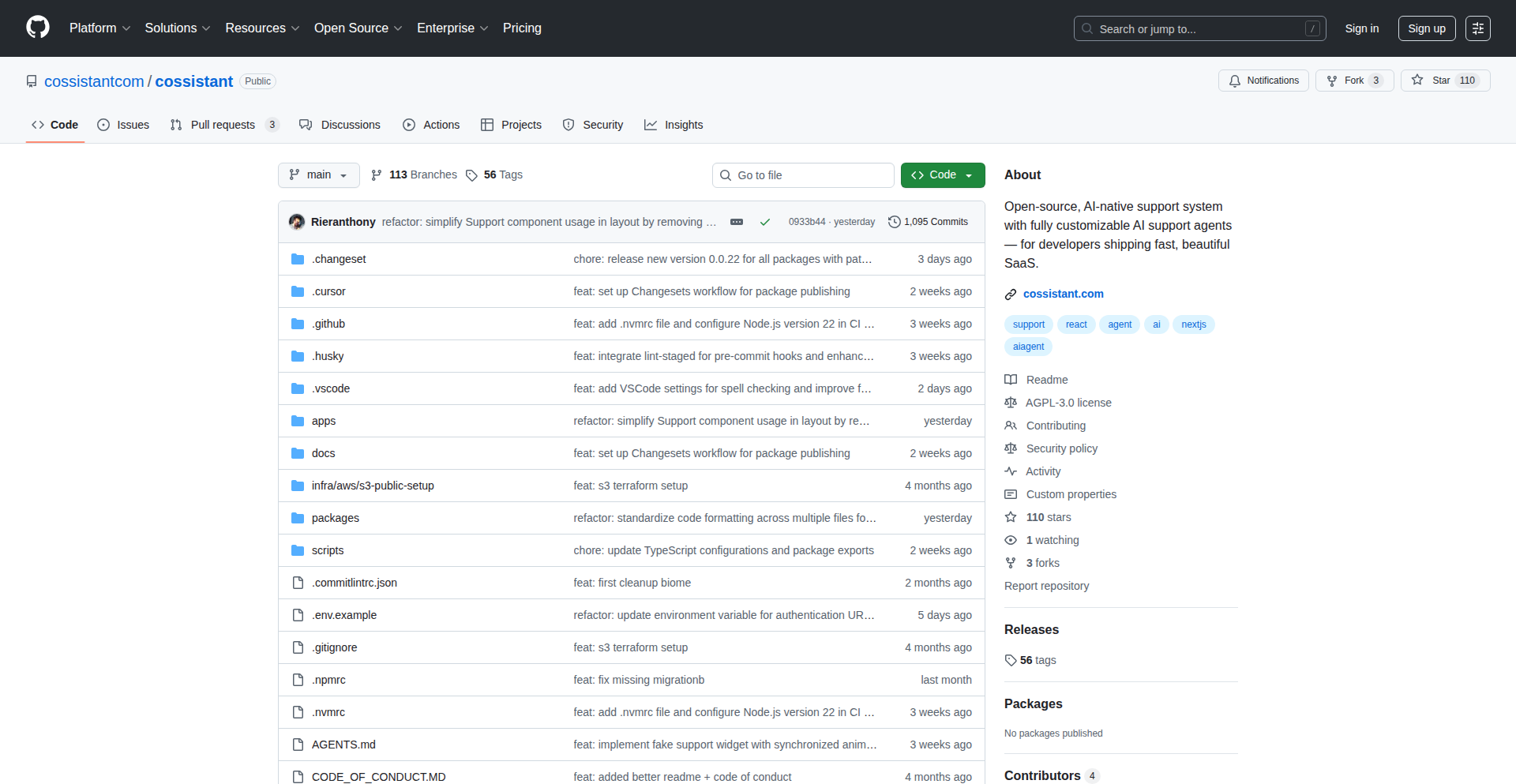Click the Sign up button
1516x784 pixels.
pyautogui.click(x=1426, y=28)
